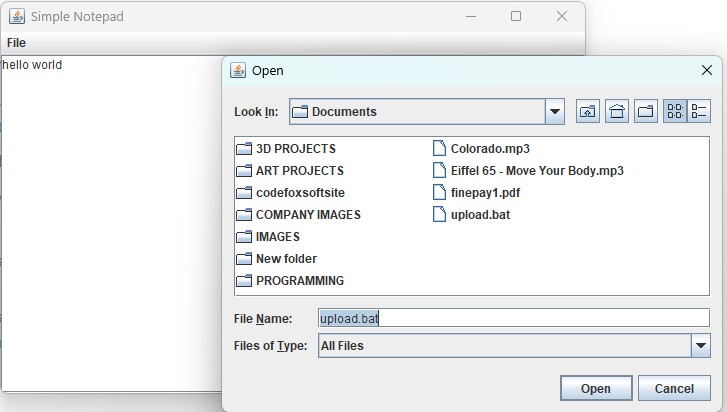Select the IMAGES folder icon
Screen dimensions: 727x412
point(244,237)
